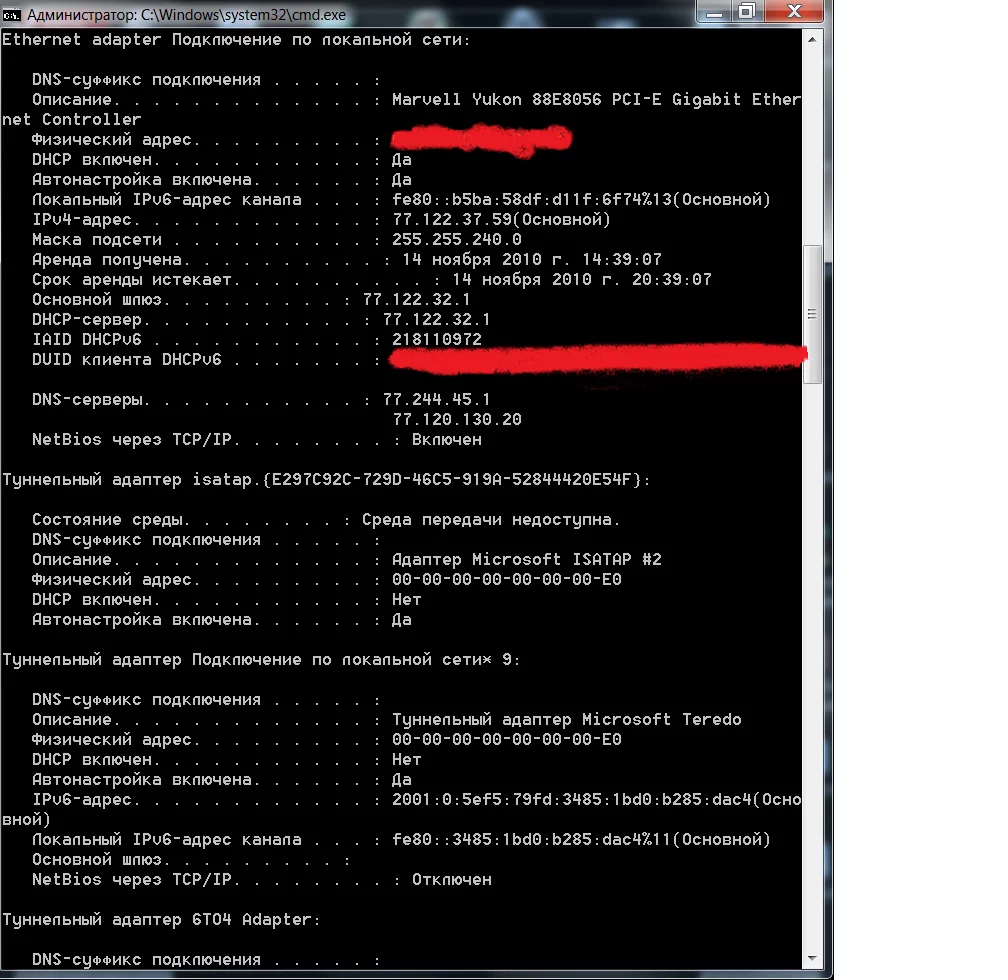
Task: Click the Marvell Yukon 88E8056 description text
Action: 597,100
